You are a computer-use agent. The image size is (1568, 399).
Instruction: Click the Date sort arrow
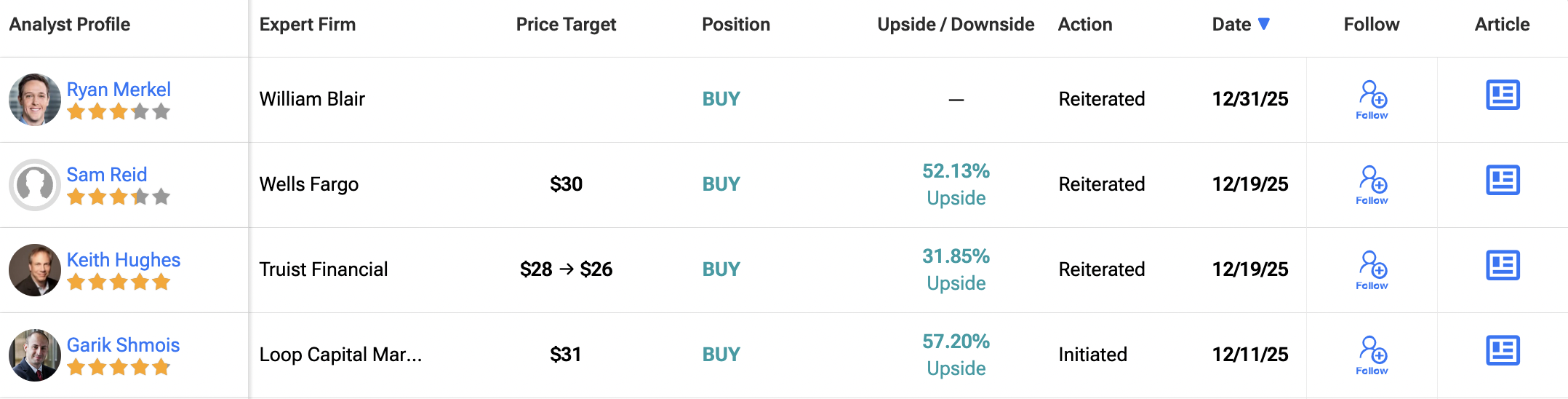click(1264, 24)
